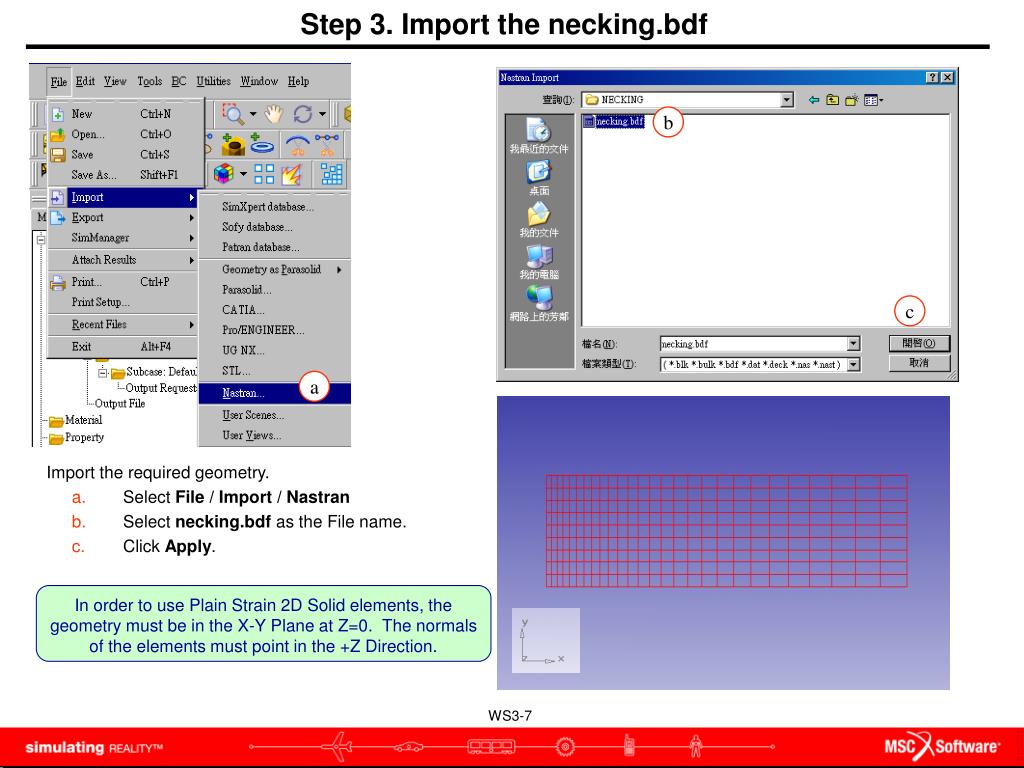
Task: Open the Window menu
Action: pyautogui.click(x=259, y=82)
